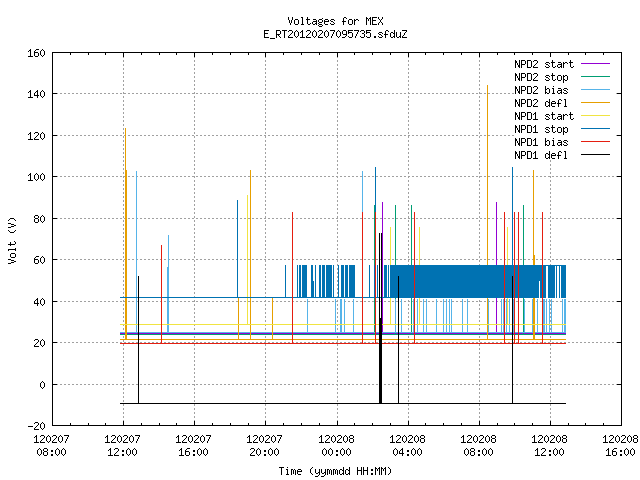Screen dimensions: 640x480
Task: Click the '120207 08:00' x-axis tick label
Action: 51,446
